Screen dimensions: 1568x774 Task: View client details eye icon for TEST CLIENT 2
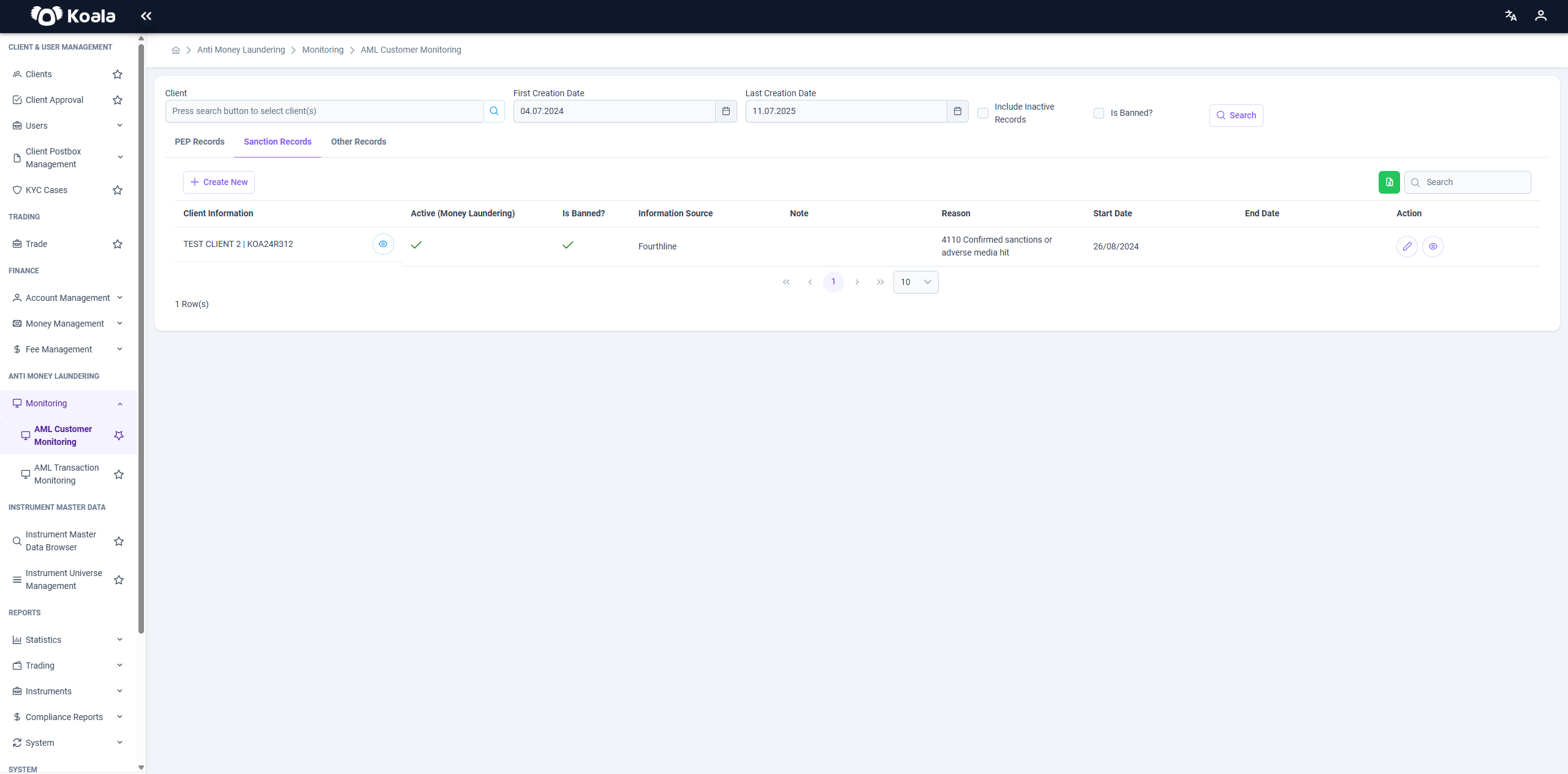click(383, 244)
